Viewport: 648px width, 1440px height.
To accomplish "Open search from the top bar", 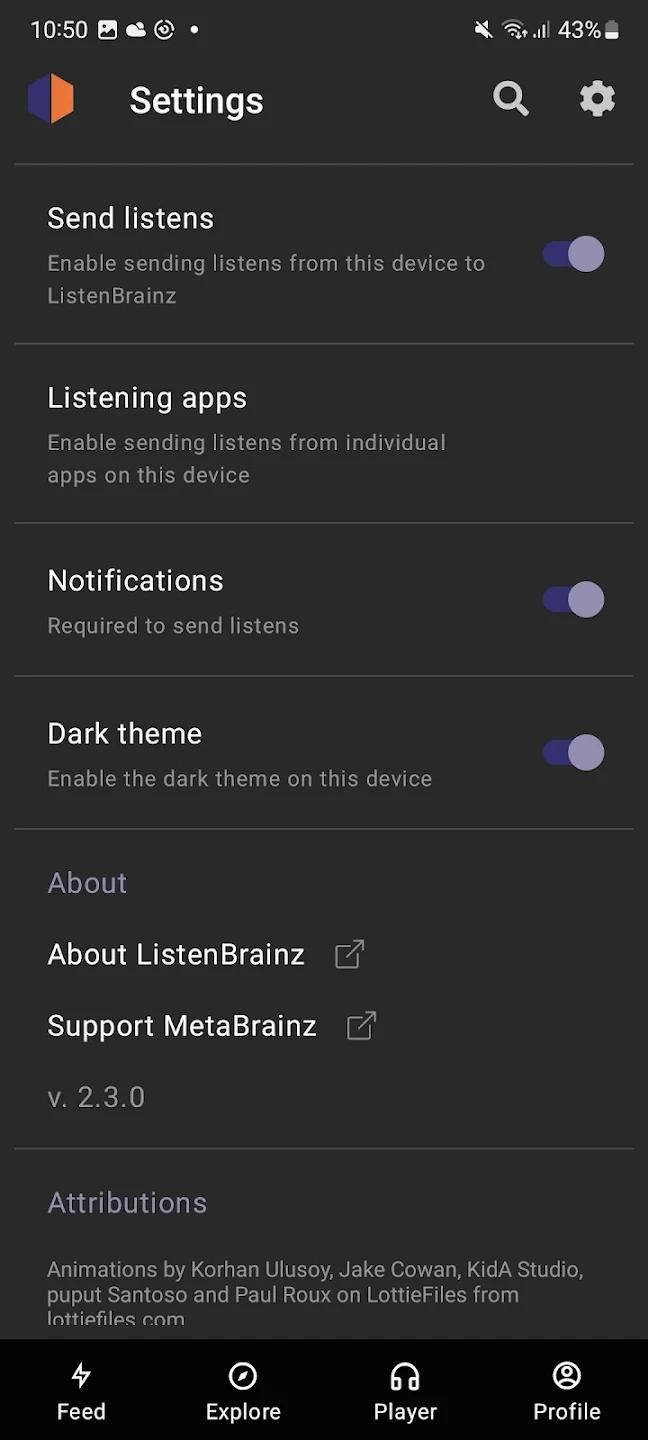I will 511,99.
